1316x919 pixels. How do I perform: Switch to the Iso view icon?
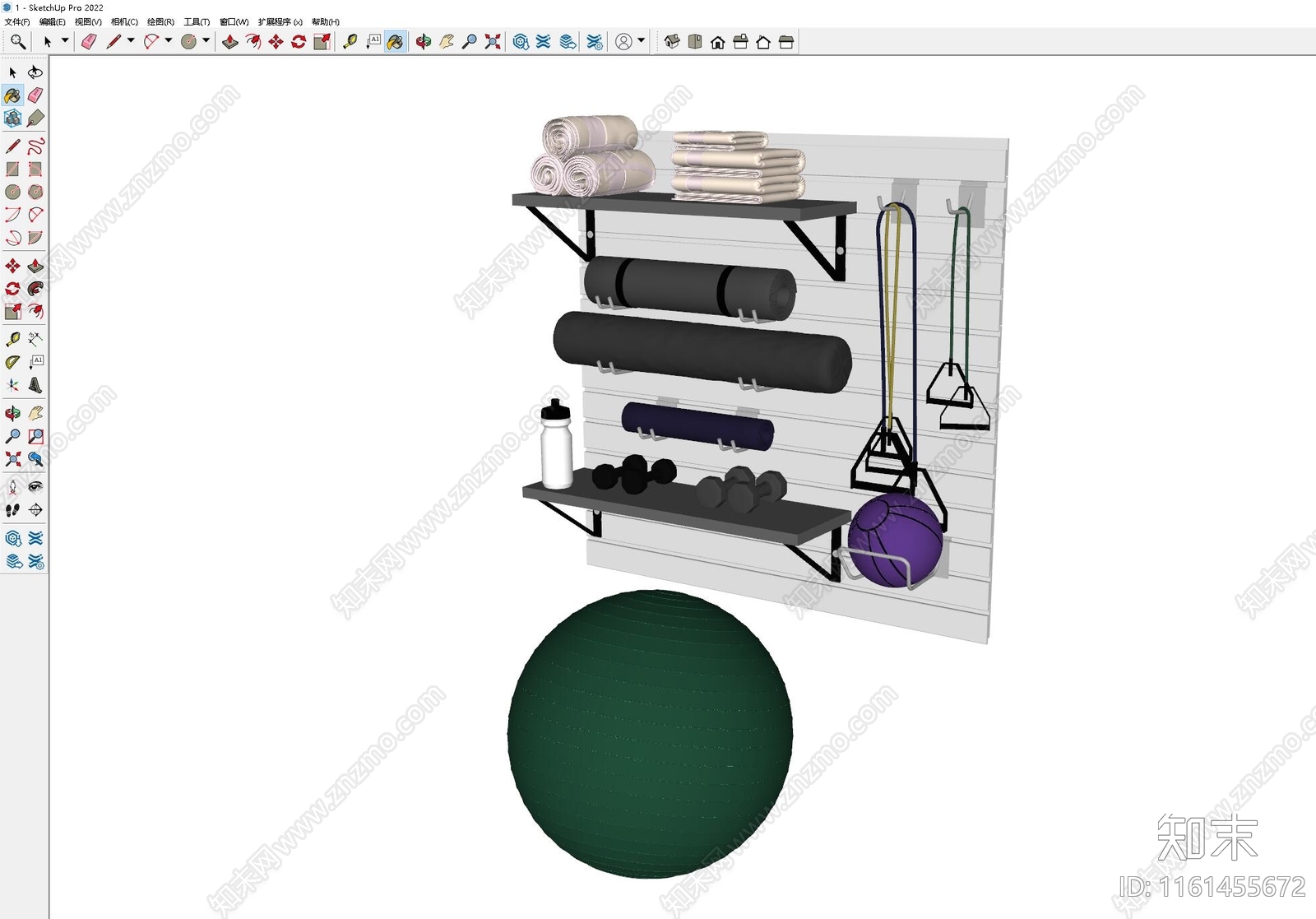(x=672, y=41)
